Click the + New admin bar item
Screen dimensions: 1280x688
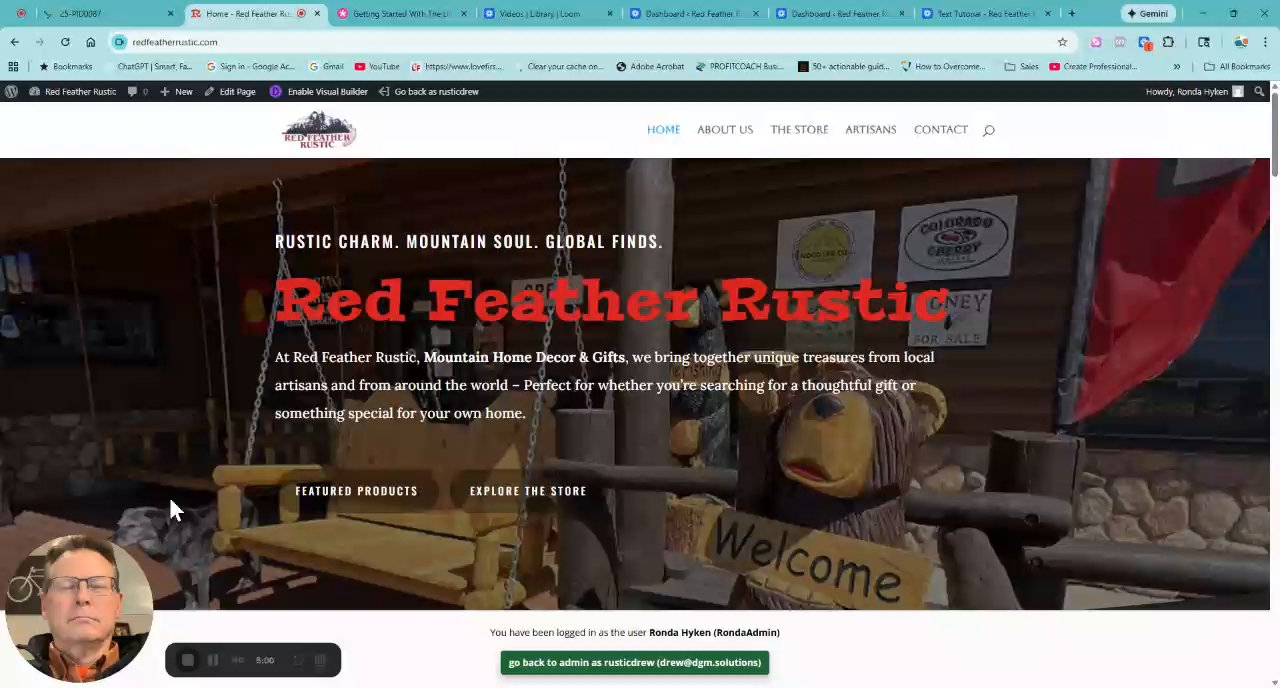point(176,91)
